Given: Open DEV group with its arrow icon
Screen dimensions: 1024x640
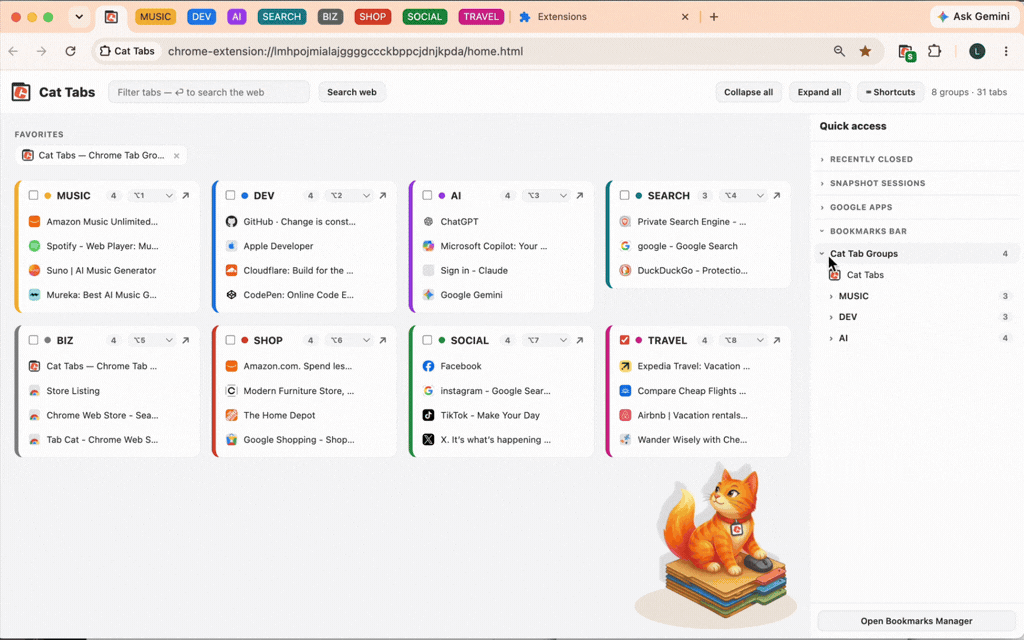Looking at the screenshot, I should (383, 195).
